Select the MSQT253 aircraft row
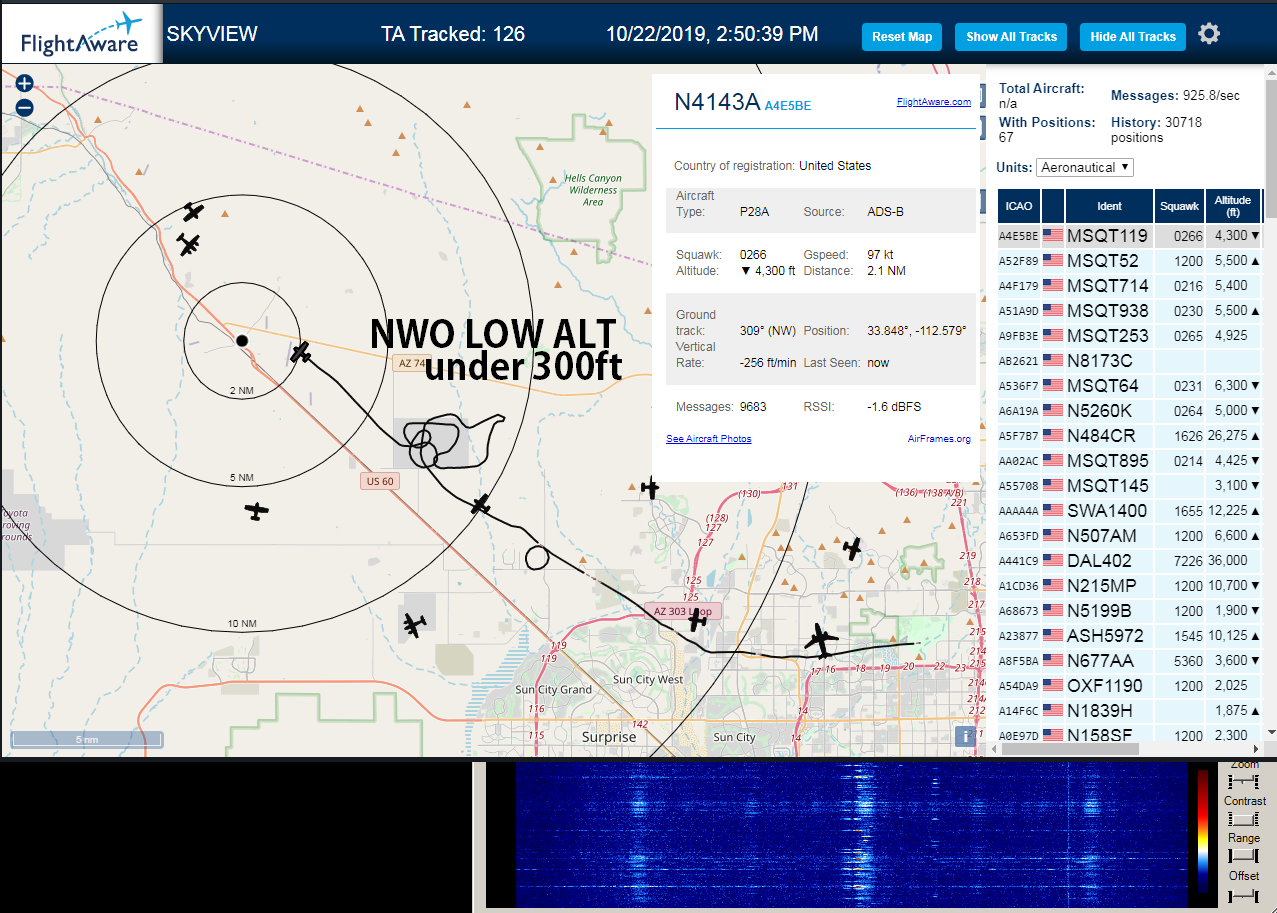1277x913 pixels. coord(1130,336)
